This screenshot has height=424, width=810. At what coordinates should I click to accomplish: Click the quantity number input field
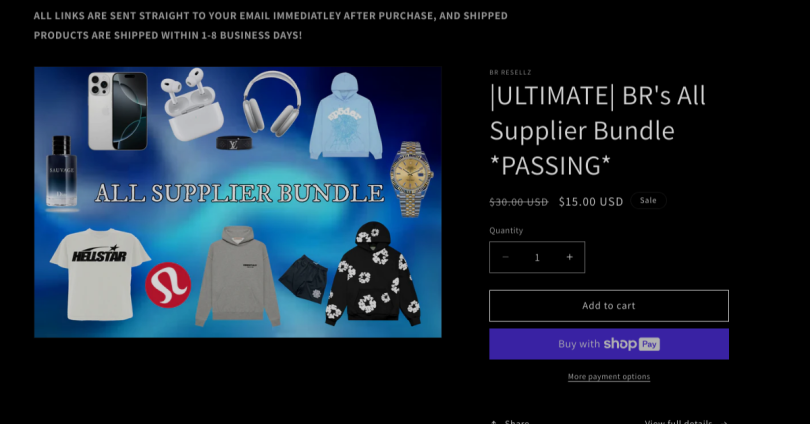pos(537,257)
